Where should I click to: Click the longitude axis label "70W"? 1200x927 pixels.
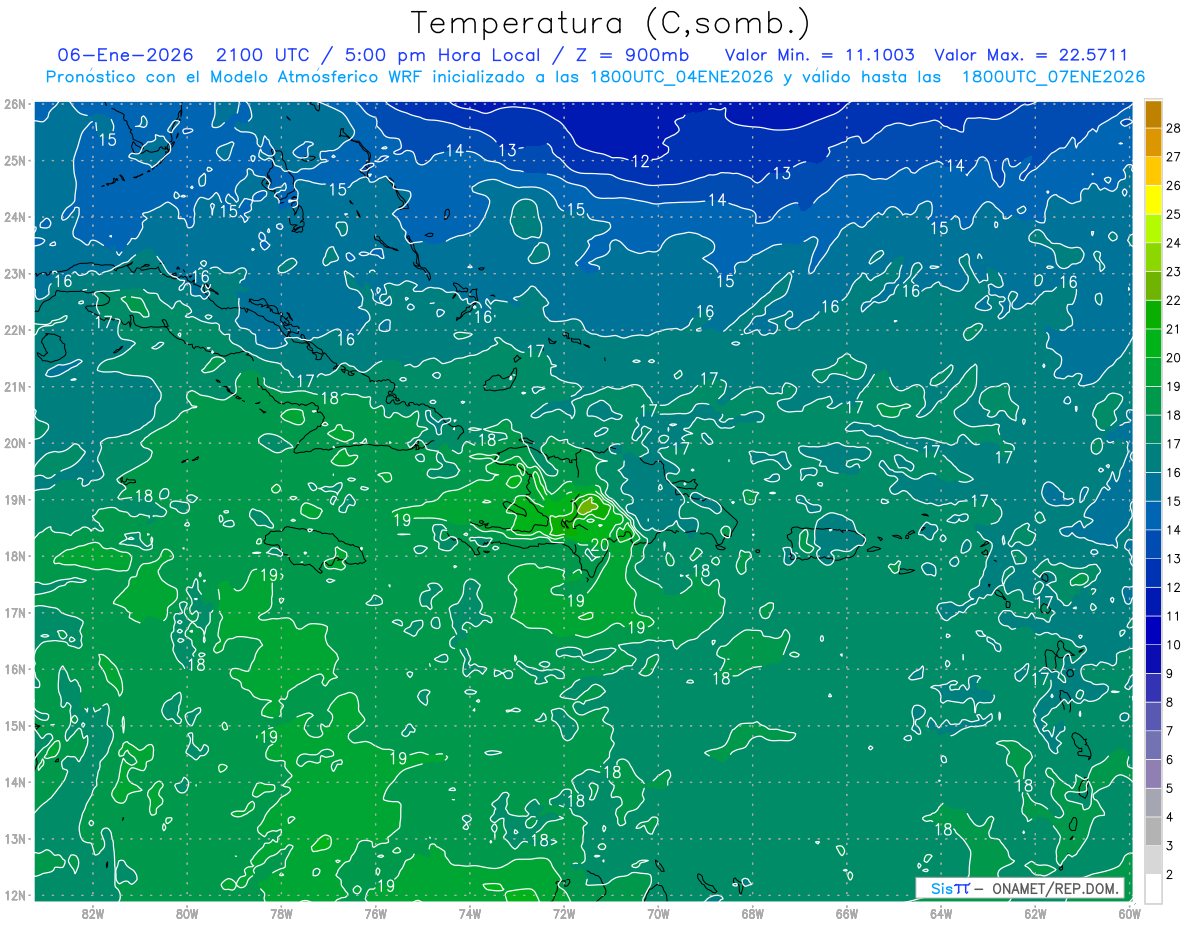click(x=658, y=913)
